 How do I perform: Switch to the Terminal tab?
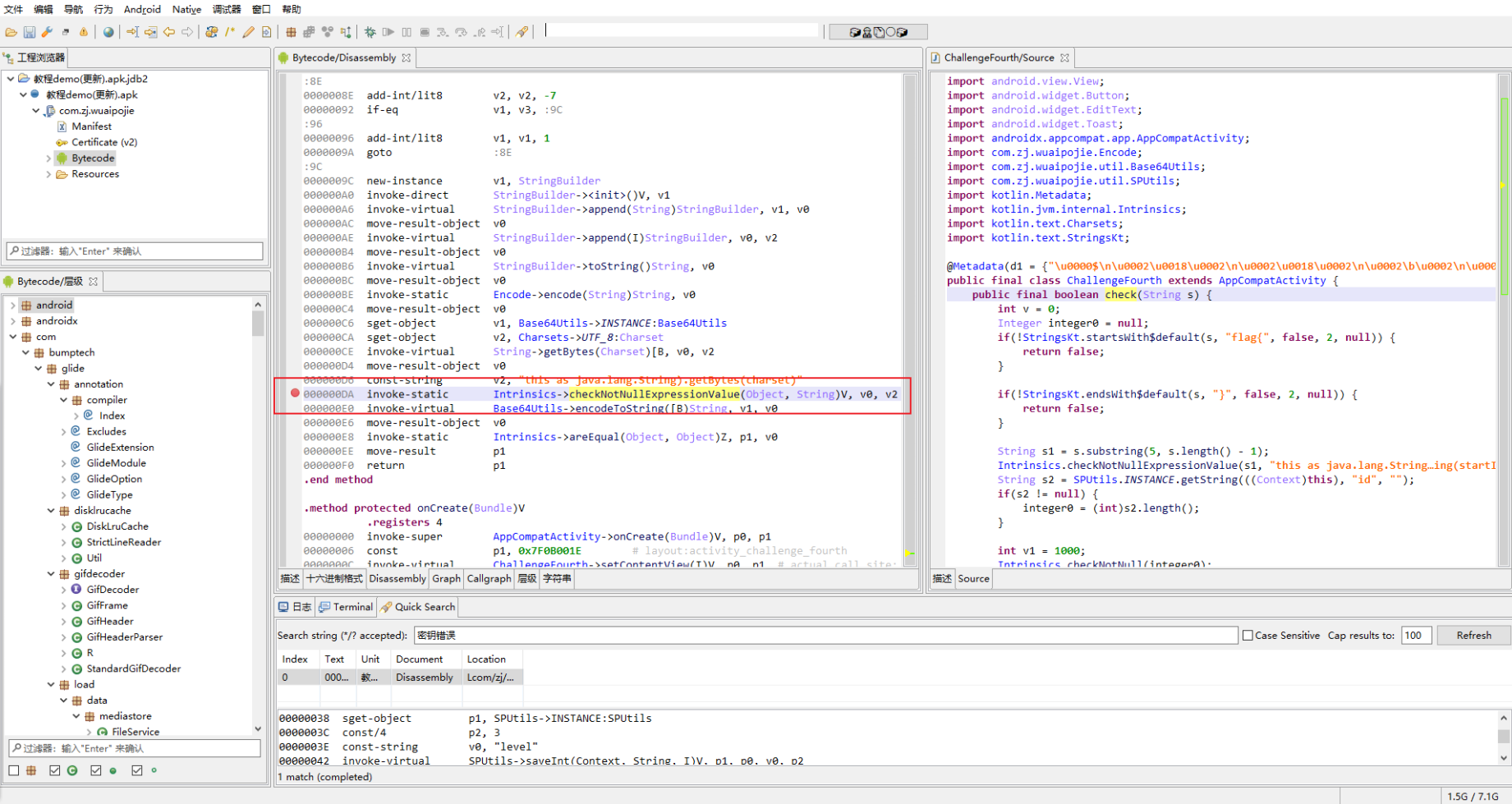click(x=346, y=607)
